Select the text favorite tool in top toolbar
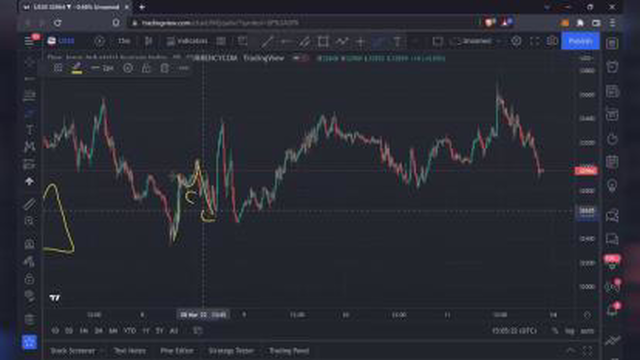Image resolution: width=640 pixels, height=360 pixels. tap(397, 41)
